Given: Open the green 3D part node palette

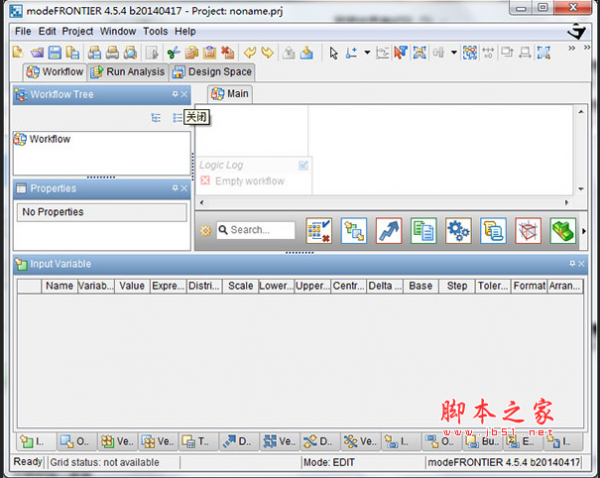Looking at the screenshot, I should click(x=563, y=231).
